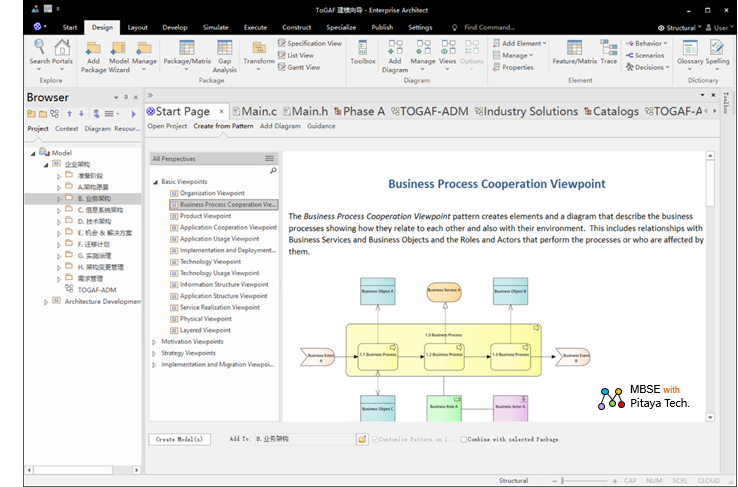Open the Transform tool
The width and height of the screenshot is (738, 487).
point(259,48)
